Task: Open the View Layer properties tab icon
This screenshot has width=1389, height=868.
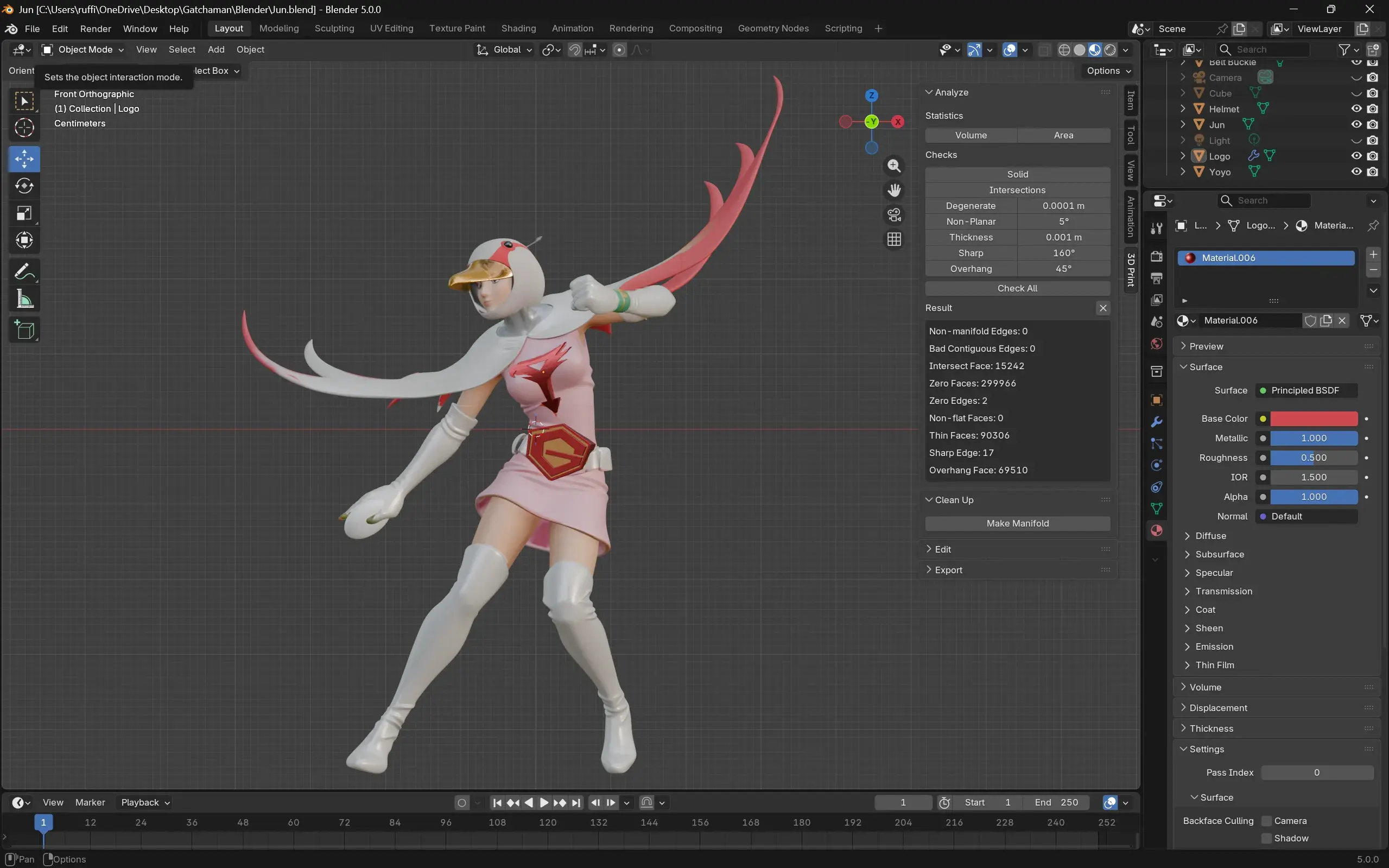Action: (1157, 300)
